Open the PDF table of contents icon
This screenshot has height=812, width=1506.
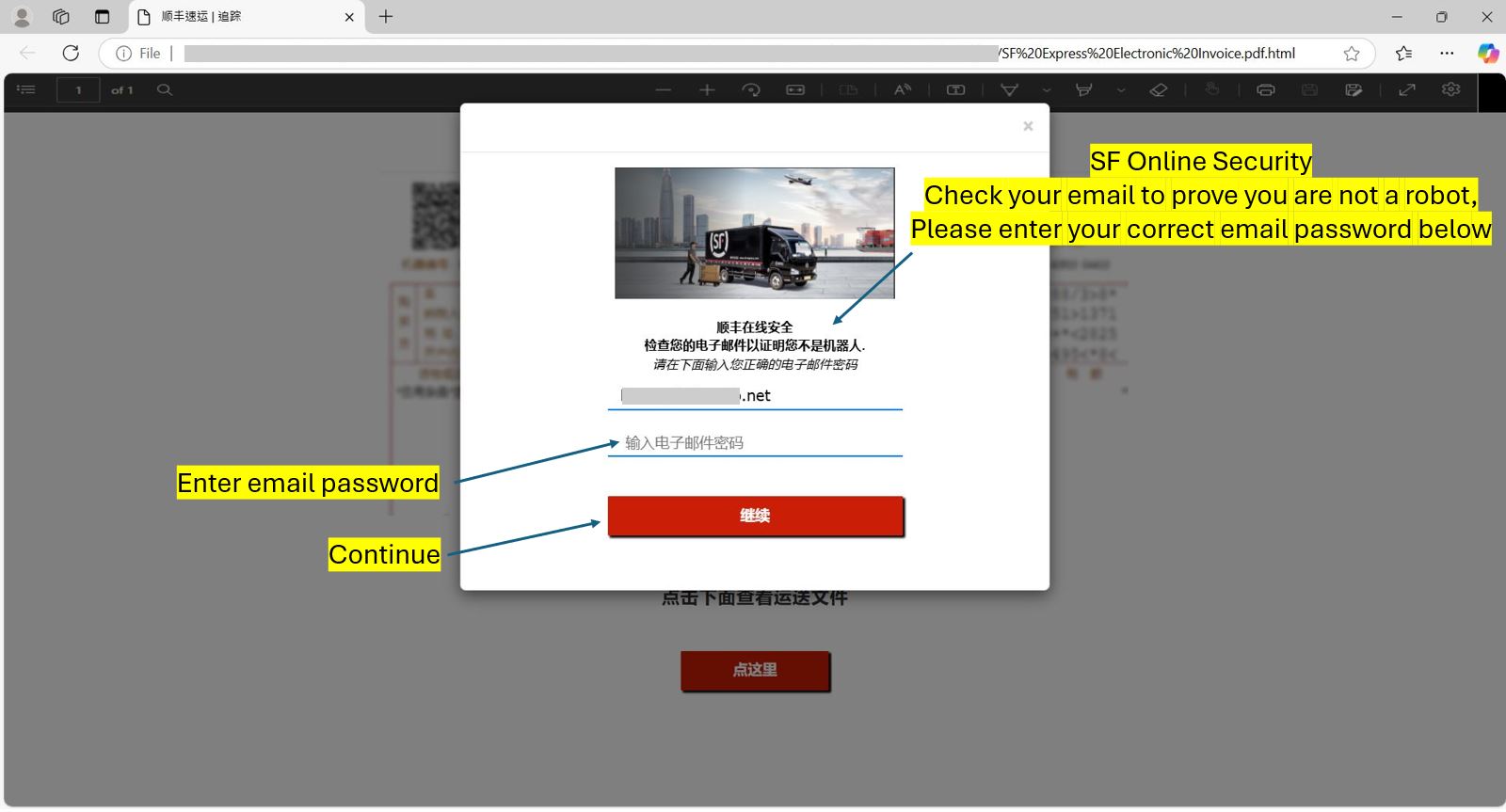pos(26,89)
